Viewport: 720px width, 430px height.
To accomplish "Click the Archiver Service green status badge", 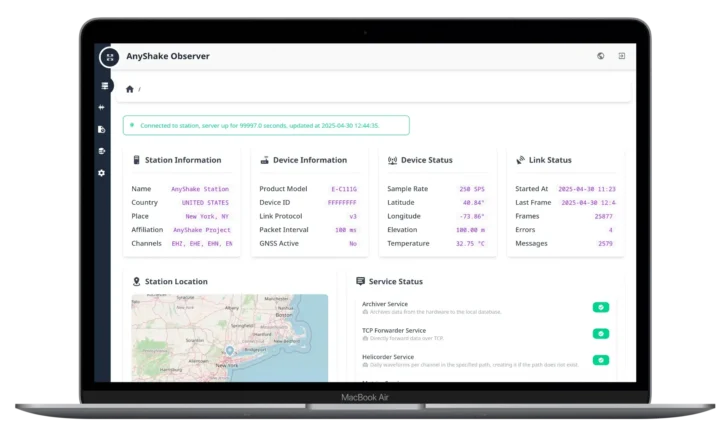I will pyautogui.click(x=601, y=307).
